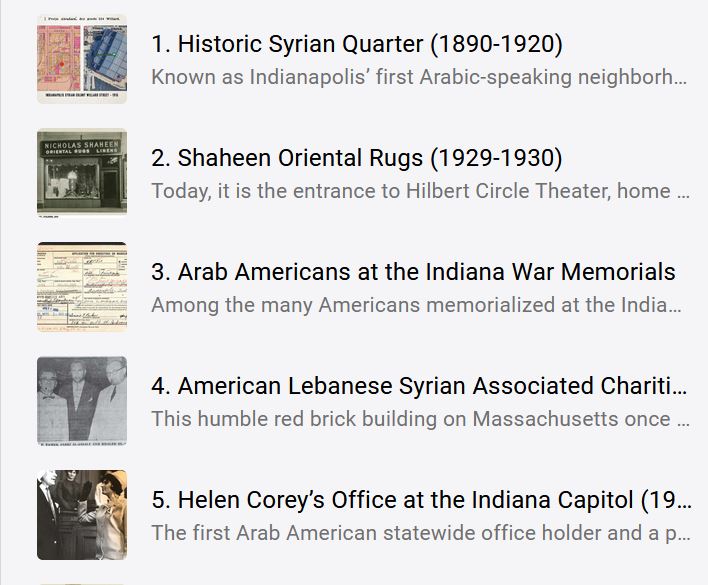Select the war memorial document thumbnail

click(x=82, y=285)
